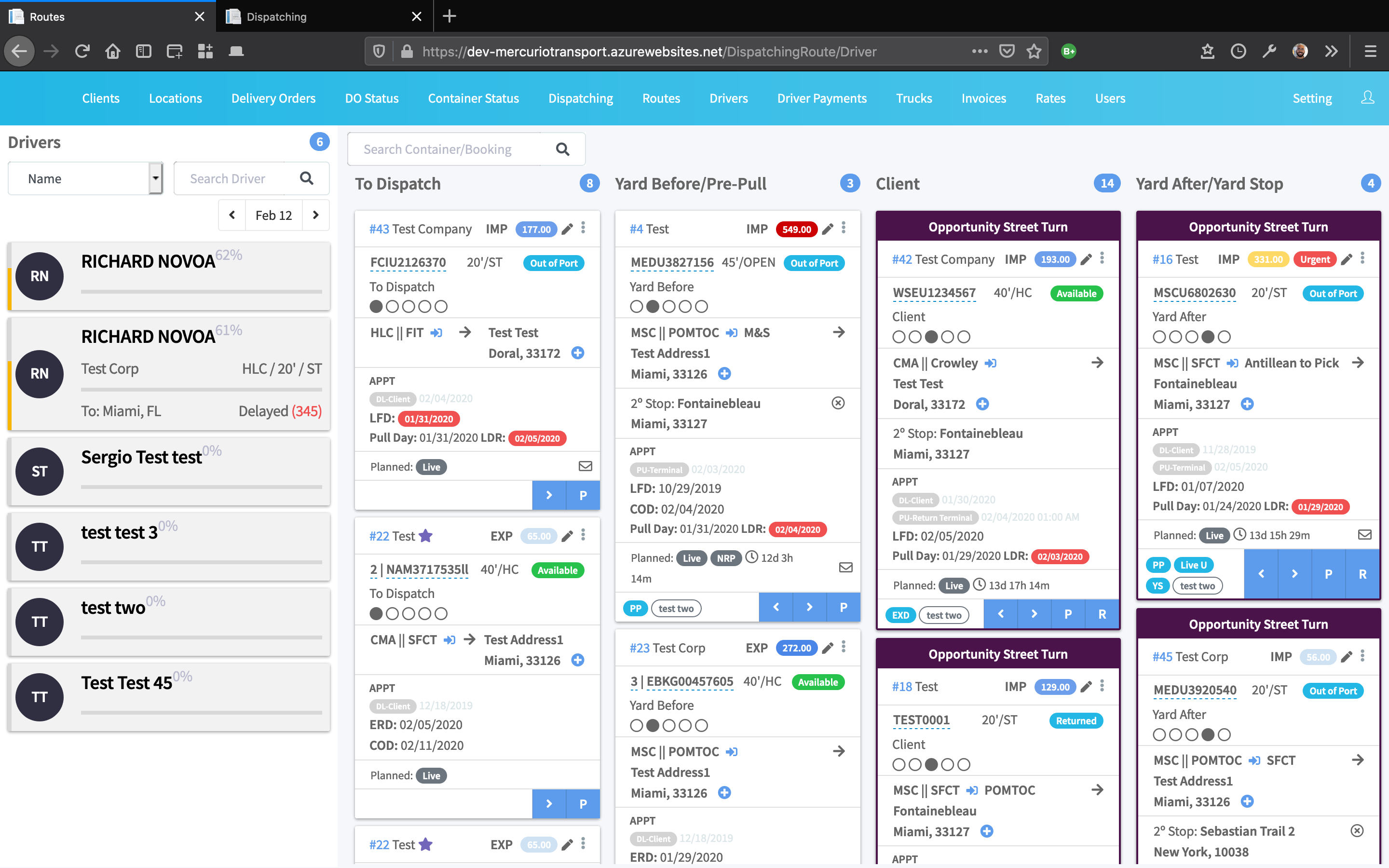This screenshot has width=1389, height=868.
Task: Open kebab menu on order #4 card
Action: pyautogui.click(x=843, y=228)
